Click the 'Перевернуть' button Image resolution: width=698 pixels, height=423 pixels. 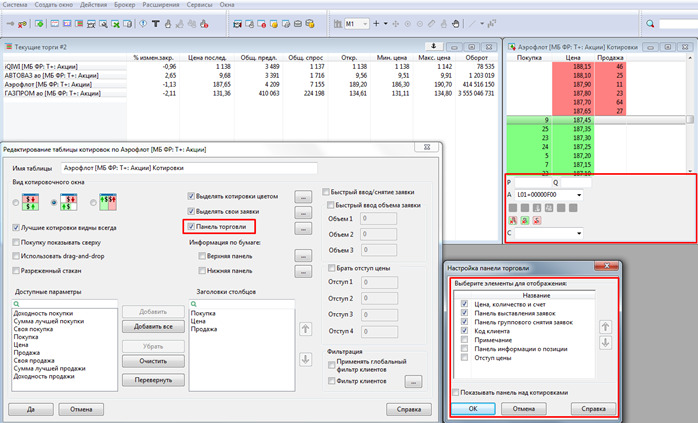tap(153, 380)
